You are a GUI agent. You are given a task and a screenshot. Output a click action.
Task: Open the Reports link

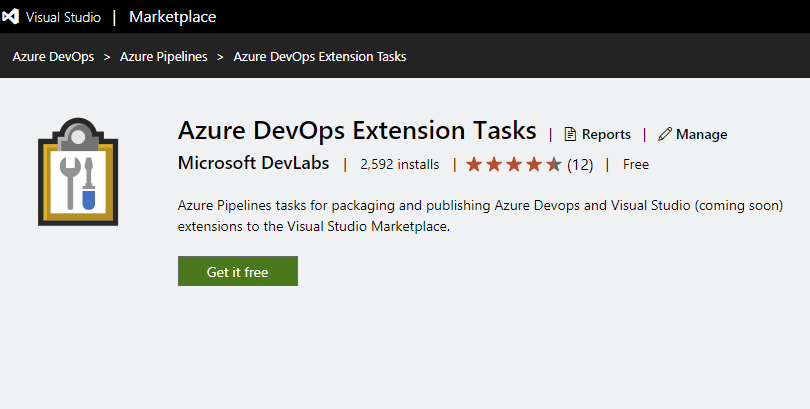pos(606,134)
